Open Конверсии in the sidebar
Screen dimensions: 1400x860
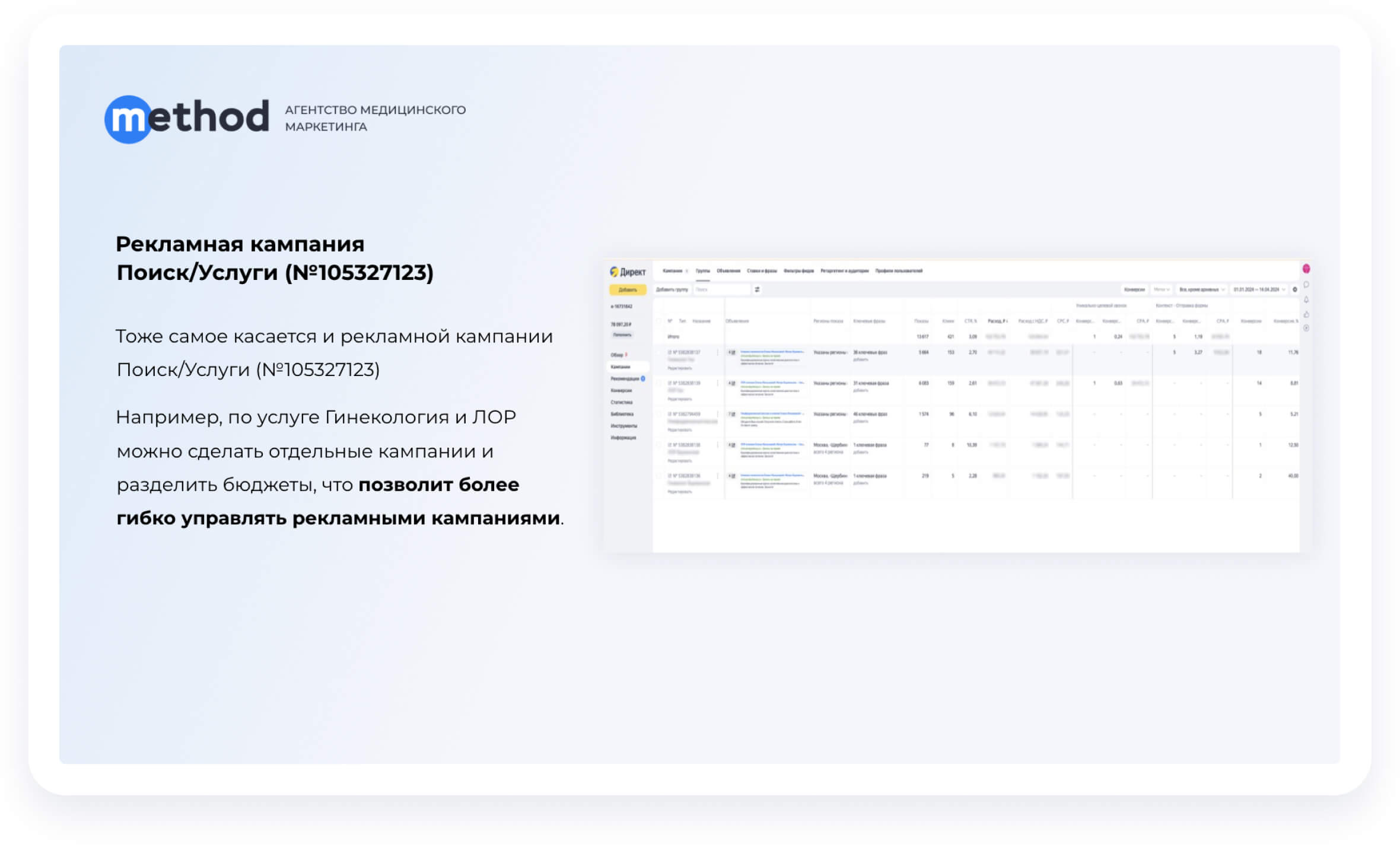[621, 390]
